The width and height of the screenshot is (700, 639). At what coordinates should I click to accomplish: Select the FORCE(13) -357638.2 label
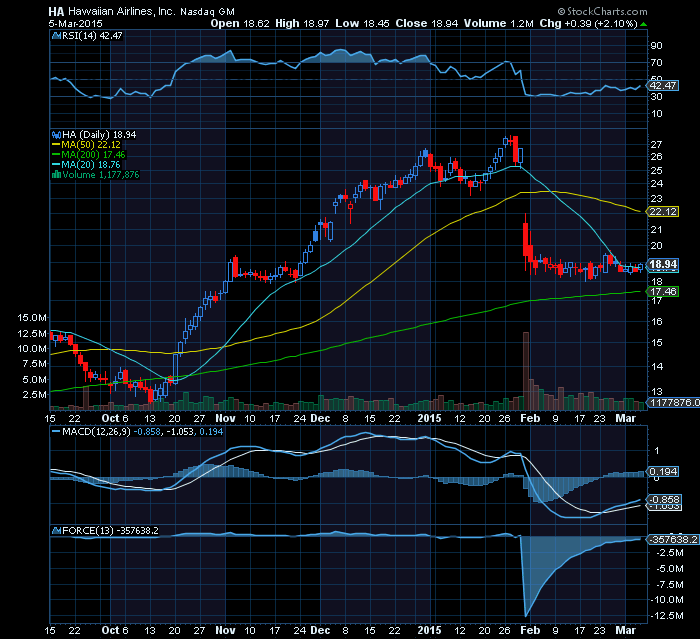[x=110, y=530]
